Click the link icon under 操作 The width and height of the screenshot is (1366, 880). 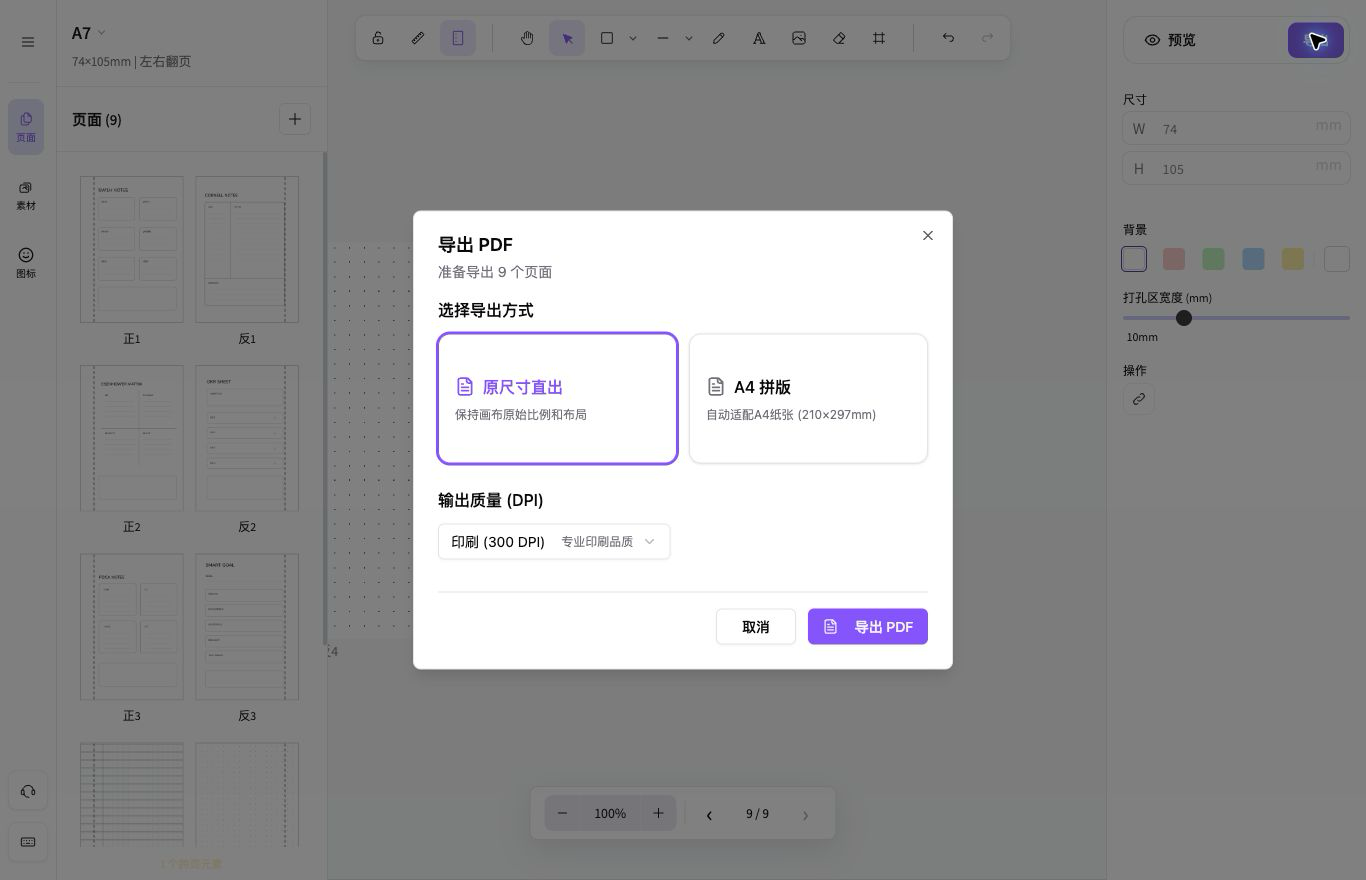point(1139,399)
